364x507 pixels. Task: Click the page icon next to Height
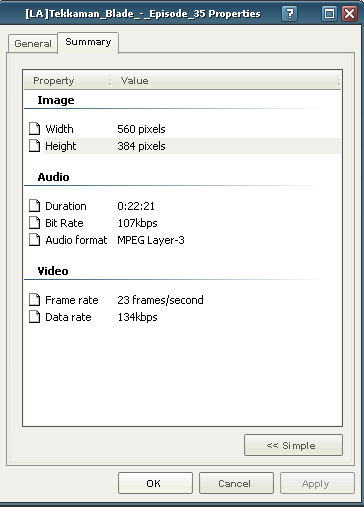[x=34, y=146]
